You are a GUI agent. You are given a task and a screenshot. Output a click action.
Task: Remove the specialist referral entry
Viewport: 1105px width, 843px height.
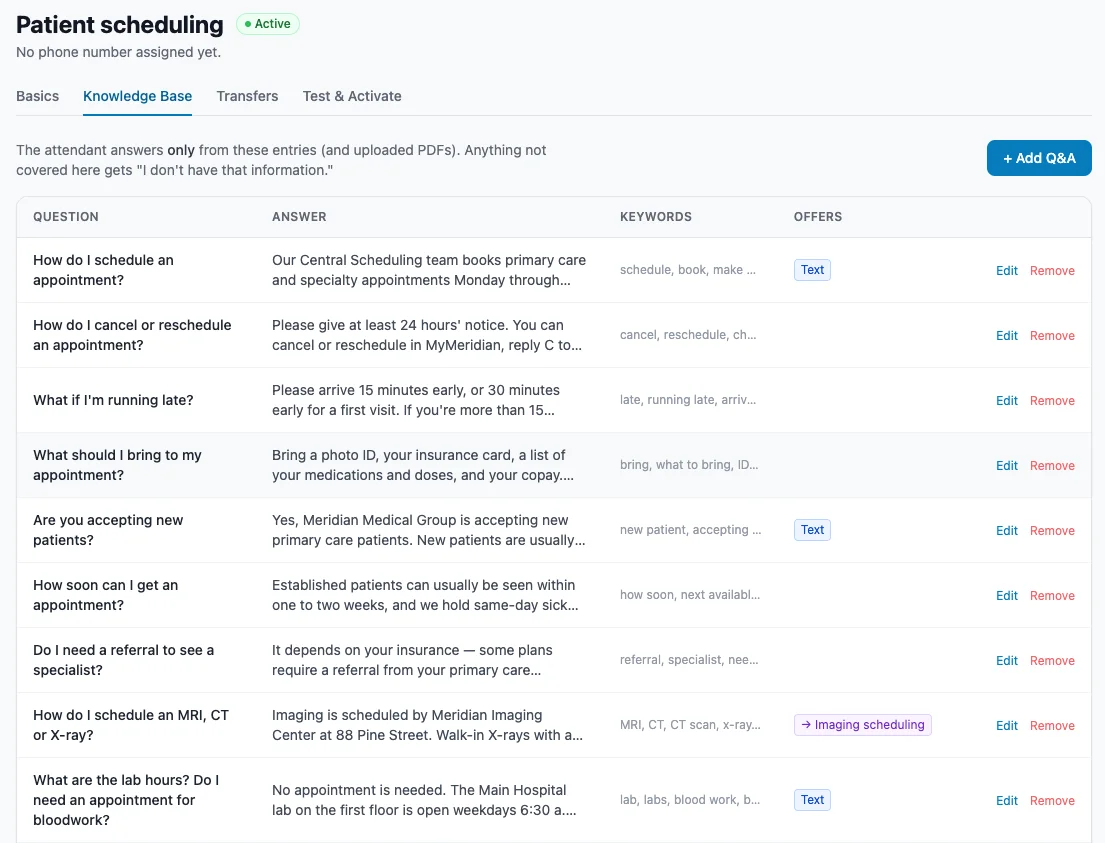pos(1052,660)
